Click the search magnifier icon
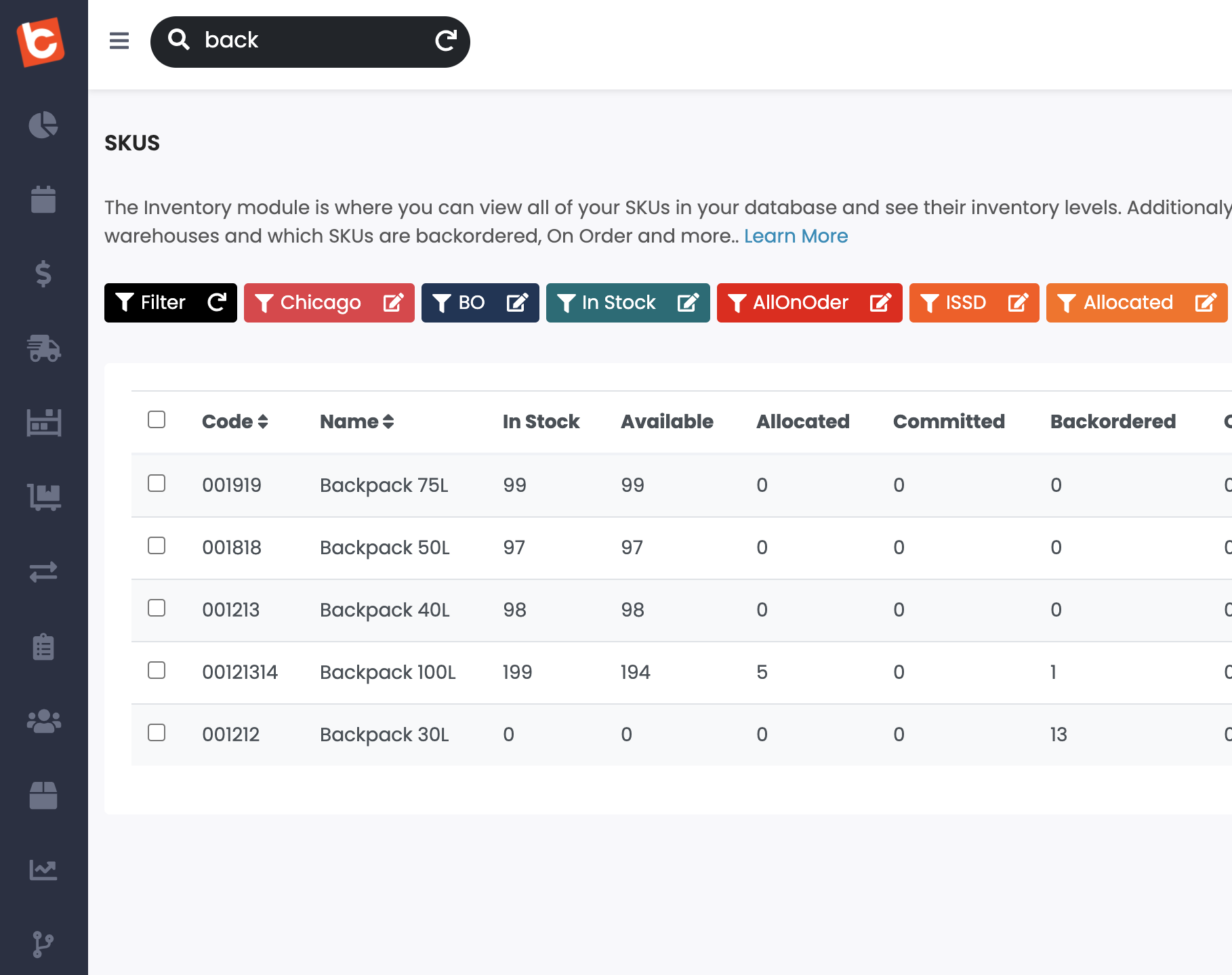 179,39
